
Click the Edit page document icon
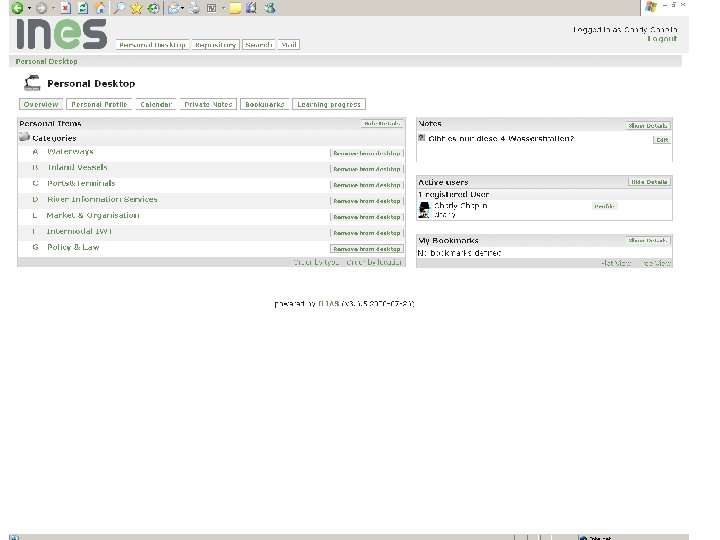coord(212,8)
